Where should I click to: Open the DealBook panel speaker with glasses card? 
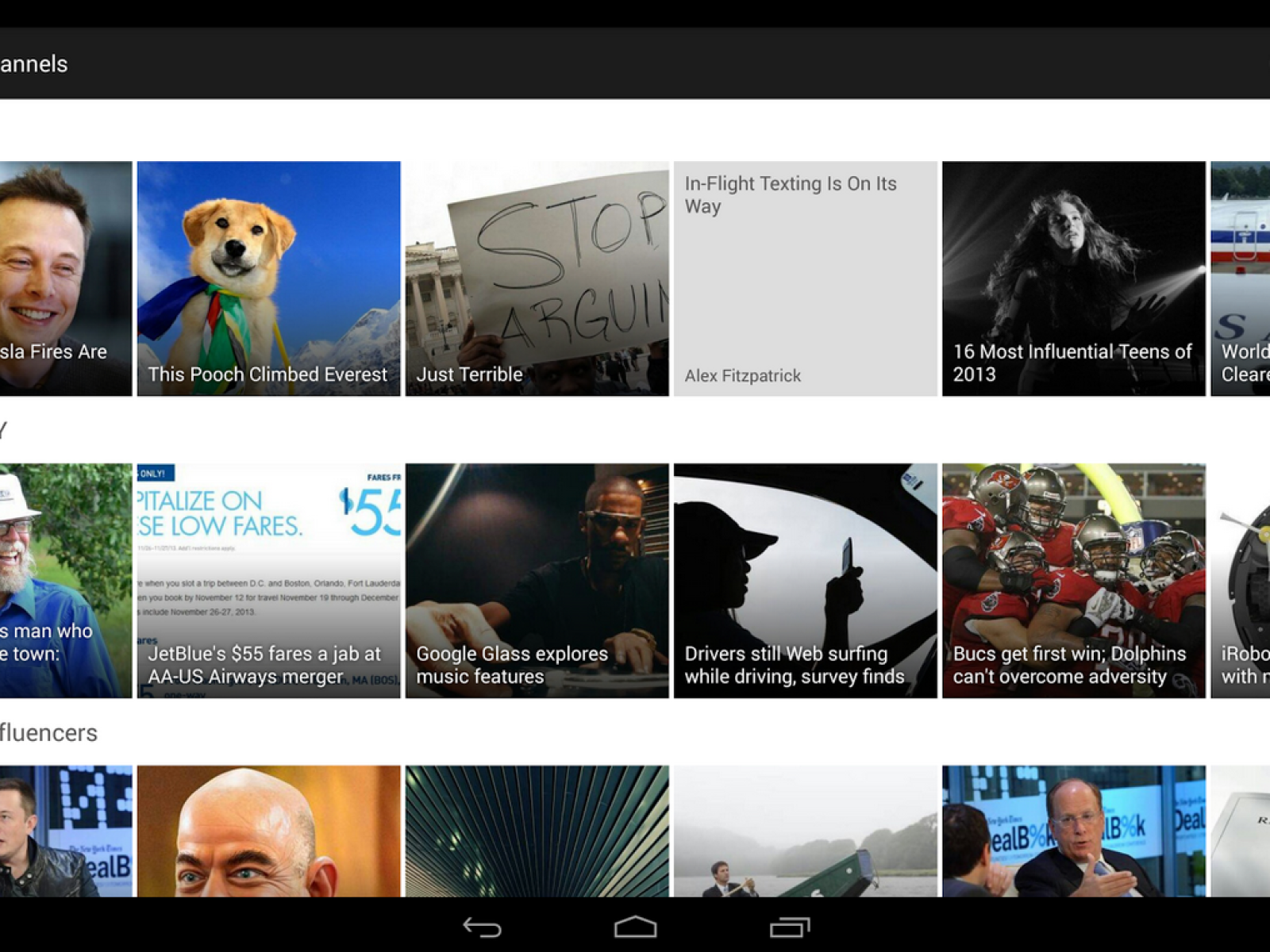tap(1073, 831)
